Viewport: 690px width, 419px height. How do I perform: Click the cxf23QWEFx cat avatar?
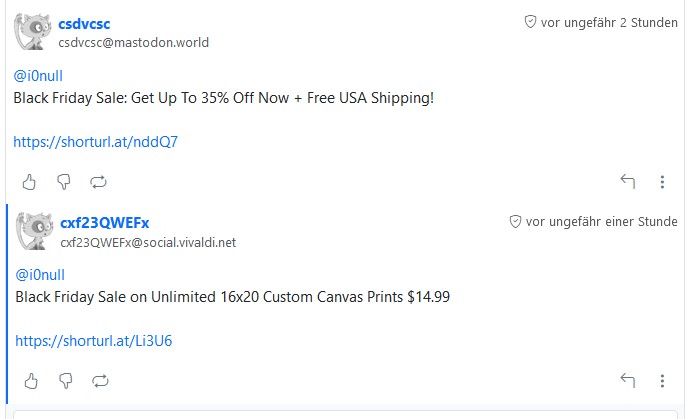[36, 231]
